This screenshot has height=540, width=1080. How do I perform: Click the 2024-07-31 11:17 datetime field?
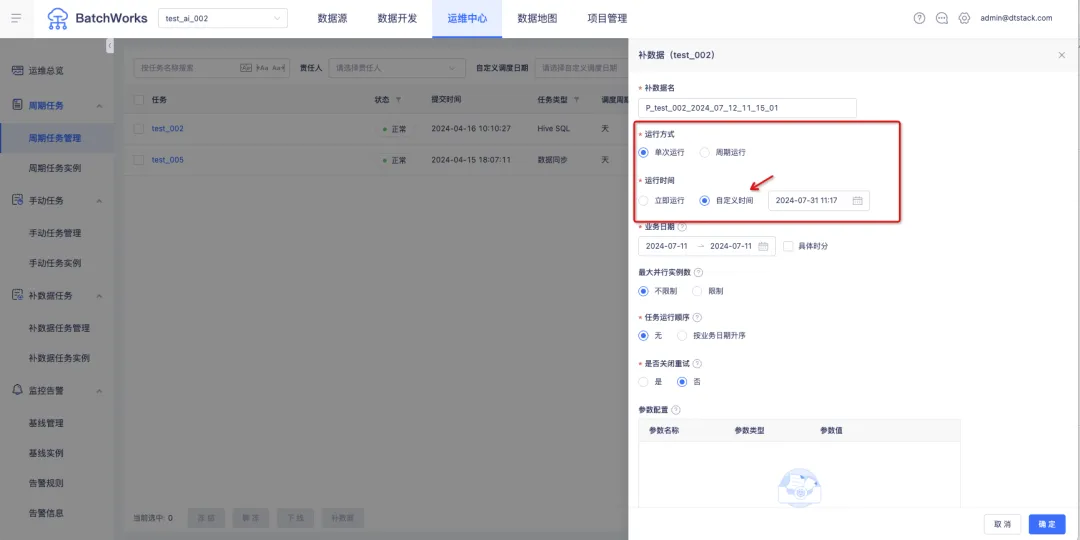(x=819, y=200)
